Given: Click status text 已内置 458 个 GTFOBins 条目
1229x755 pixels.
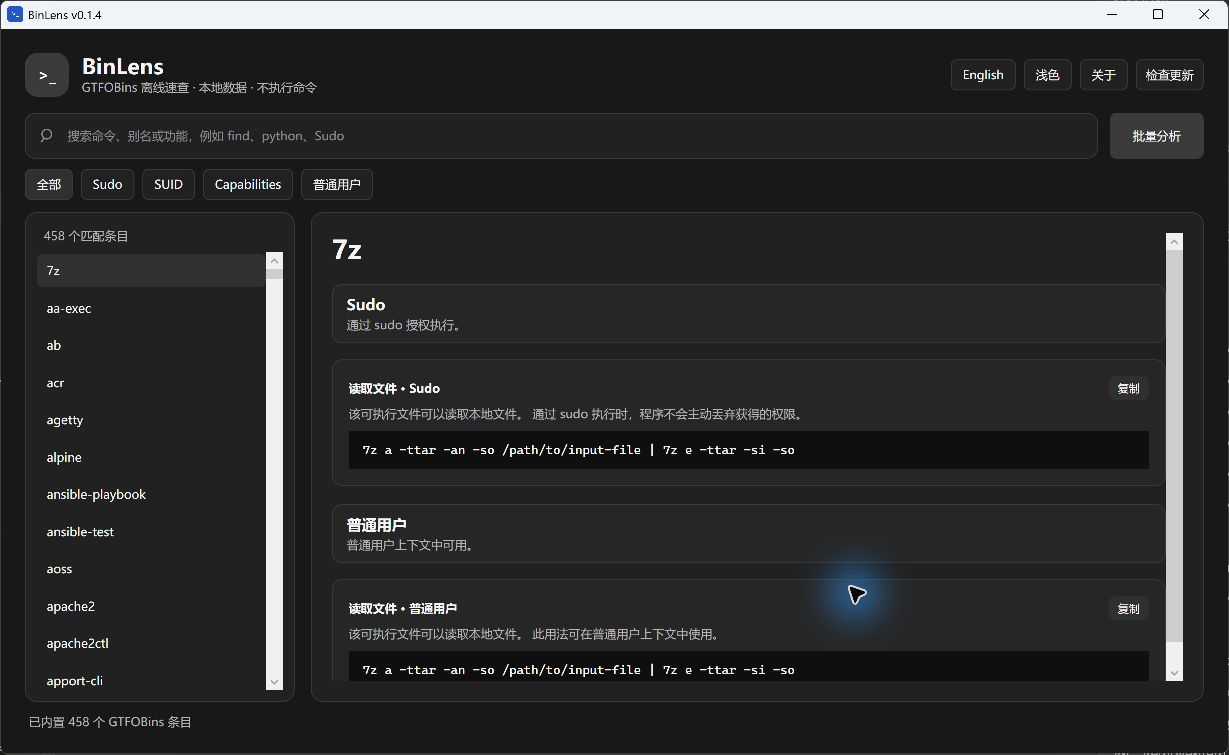Looking at the screenshot, I should [110, 722].
